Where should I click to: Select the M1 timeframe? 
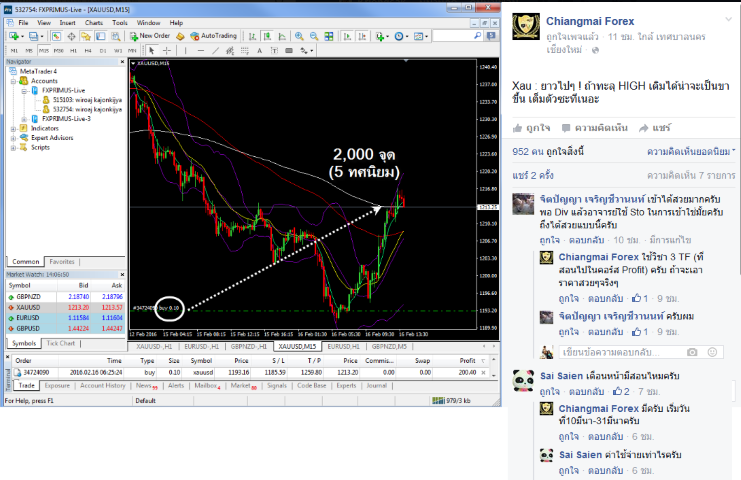[x=14, y=51]
